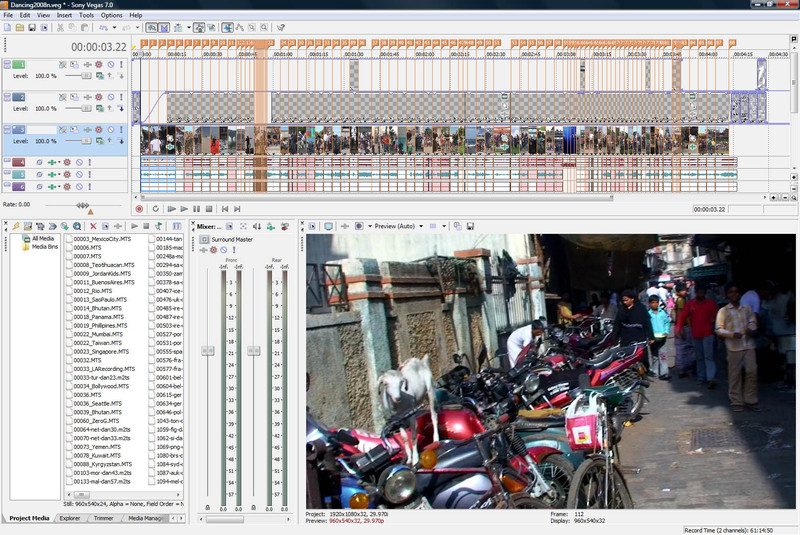The width and height of the screenshot is (800, 535).
Task: Switch to the Explorer tab
Action: click(69, 518)
